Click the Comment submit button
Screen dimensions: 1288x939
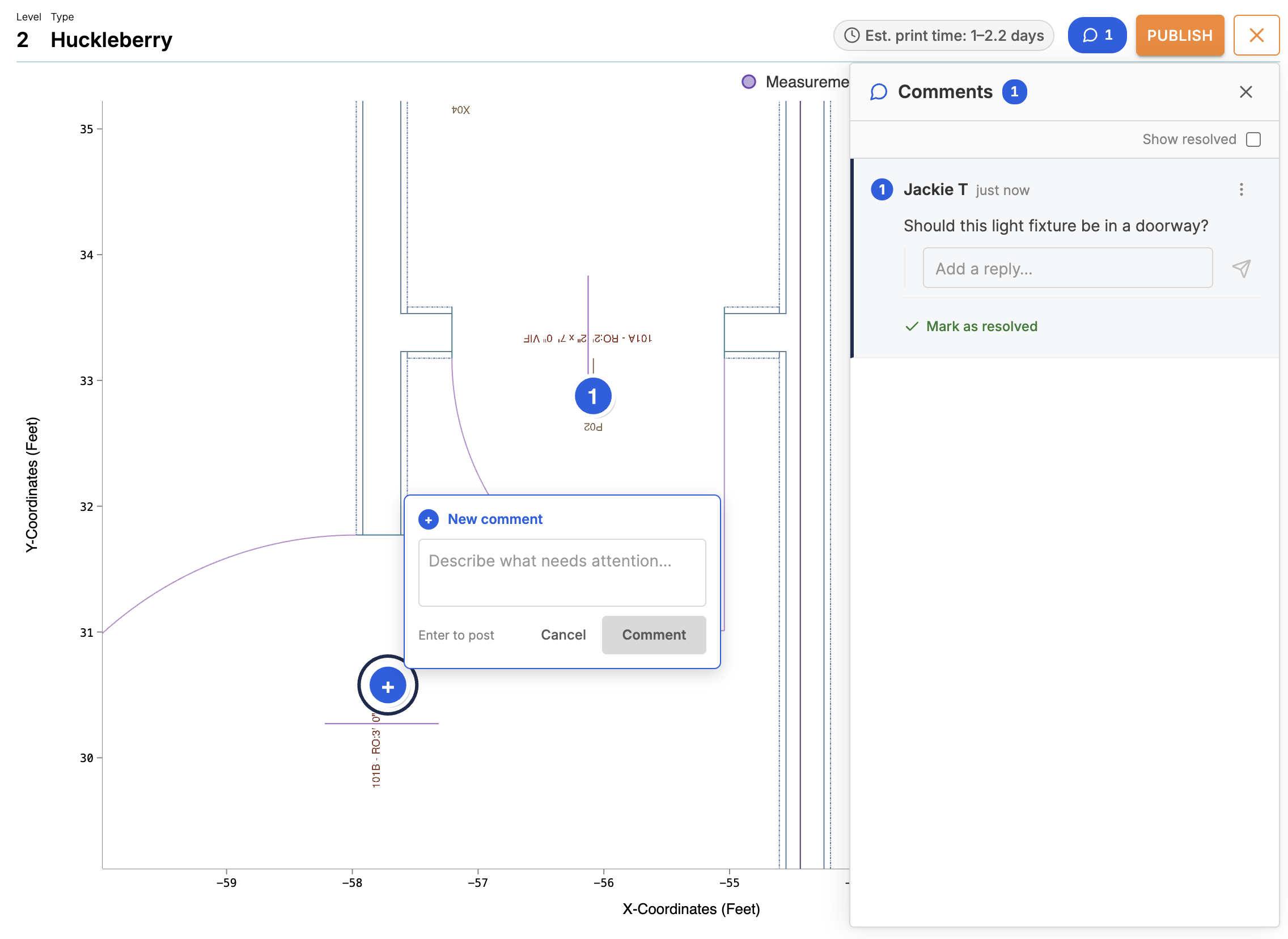654,635
